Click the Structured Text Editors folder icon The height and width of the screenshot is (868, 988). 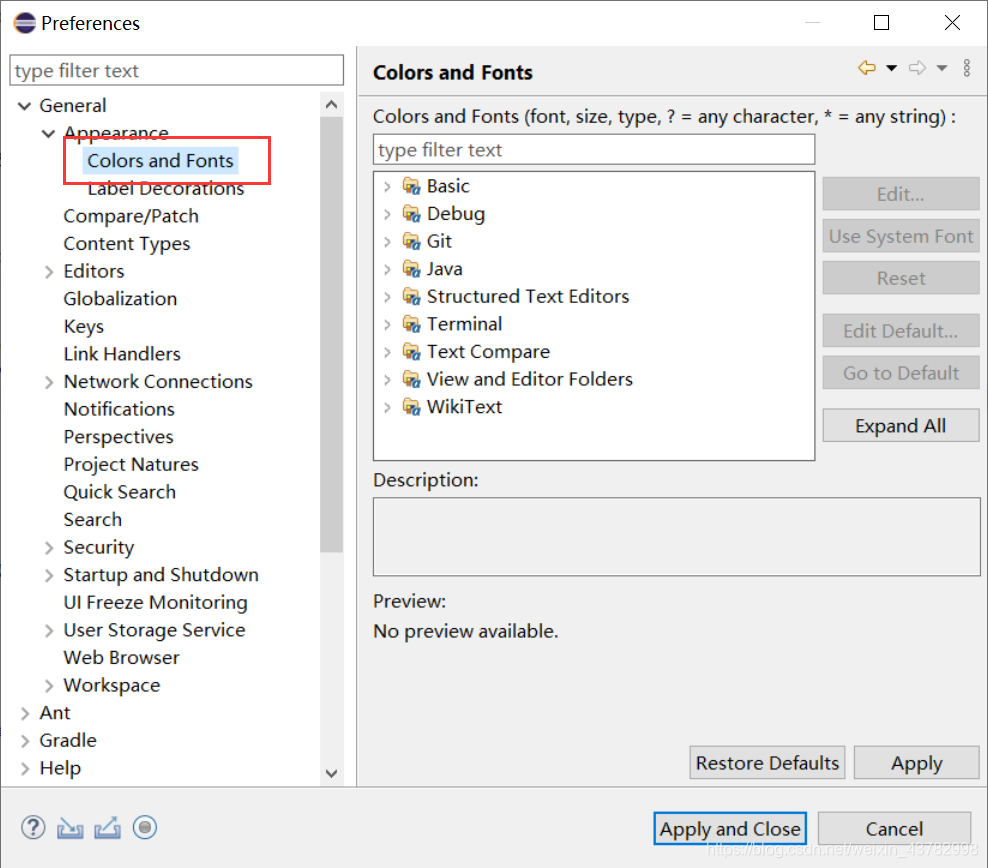tap(411, 296)
